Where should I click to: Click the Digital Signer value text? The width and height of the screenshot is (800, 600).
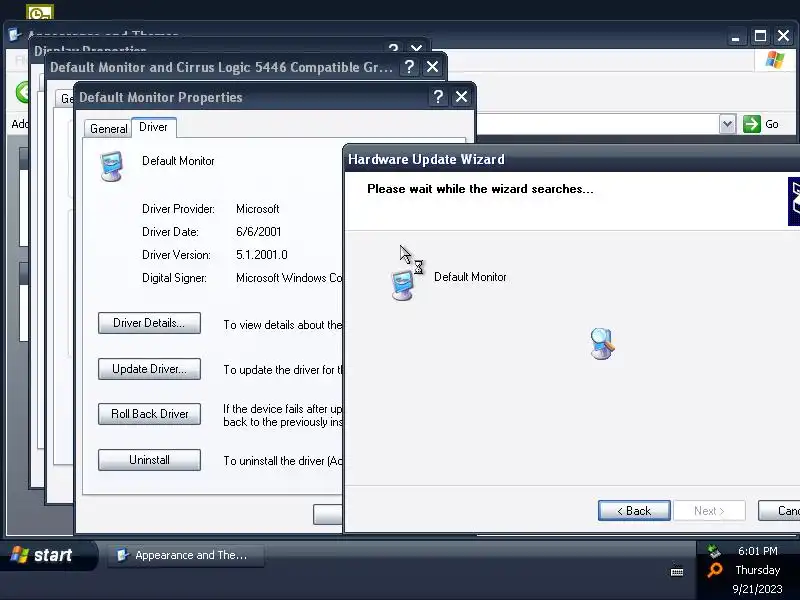pos(289,278)
